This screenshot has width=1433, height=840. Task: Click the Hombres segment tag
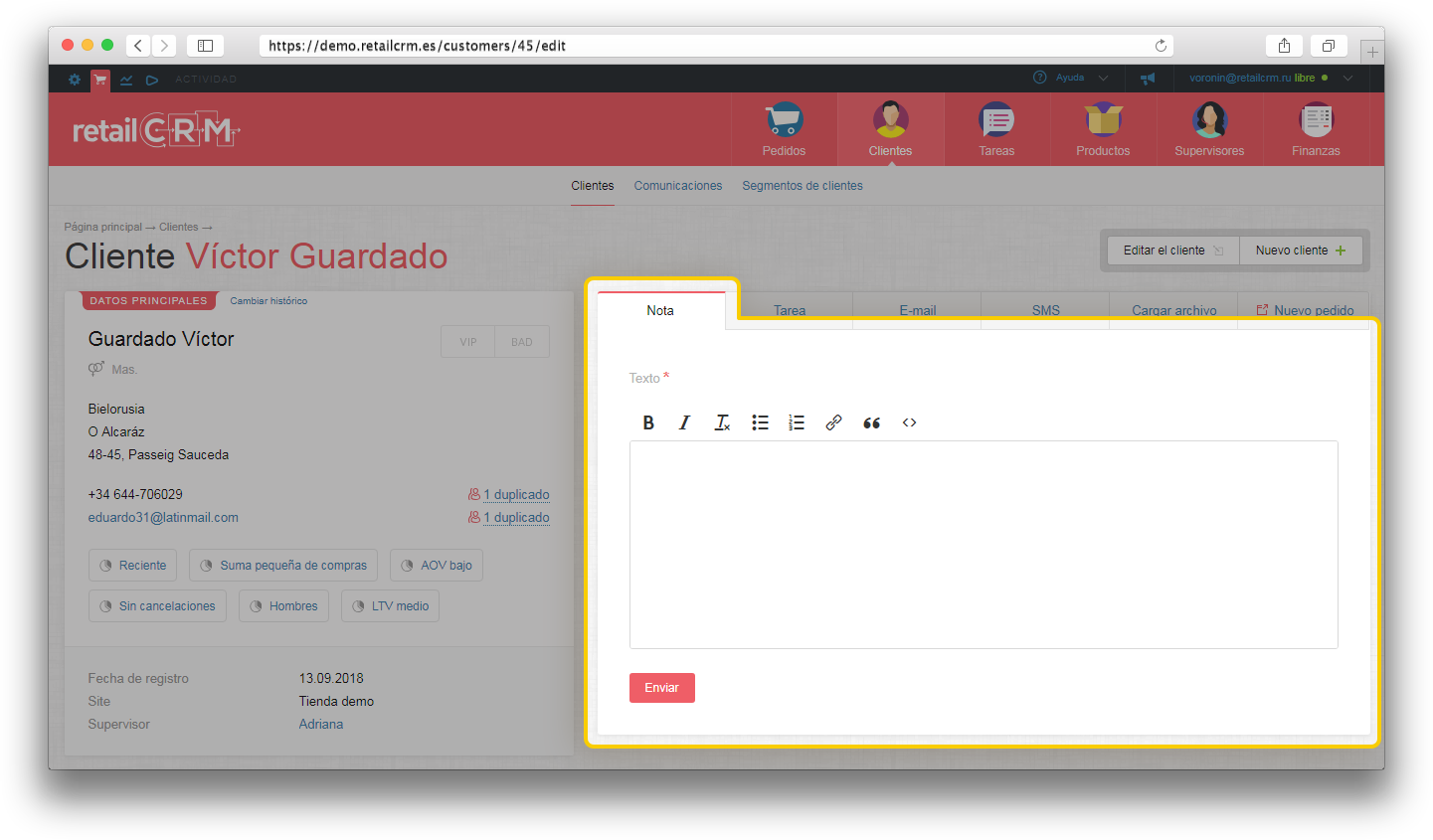[283, 606]
